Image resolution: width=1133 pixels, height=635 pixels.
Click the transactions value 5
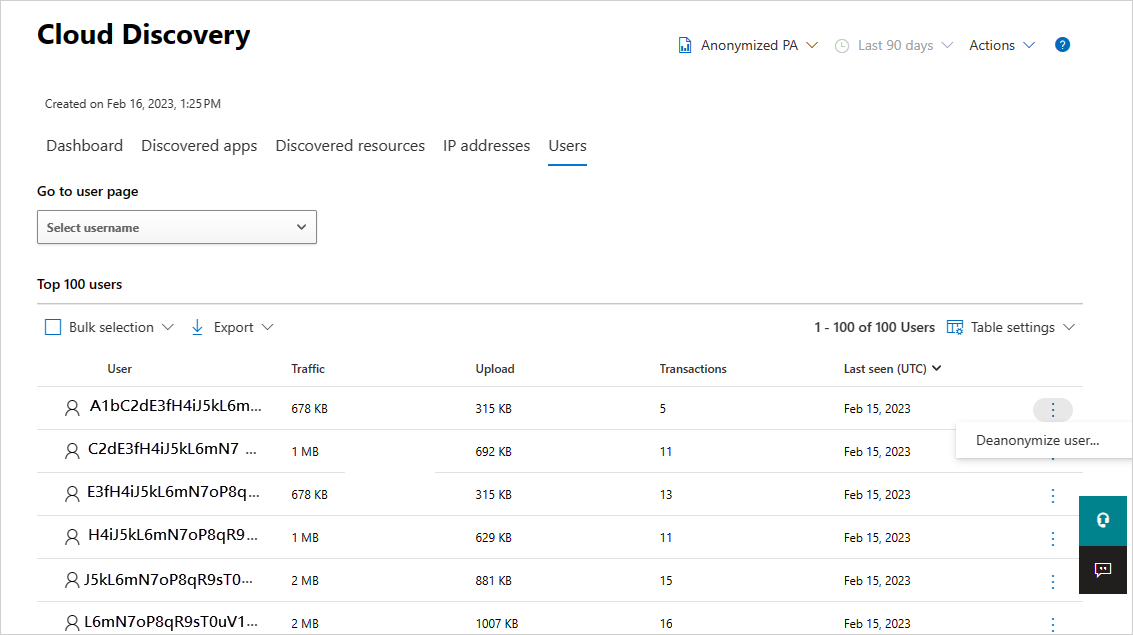pos(663,409)
